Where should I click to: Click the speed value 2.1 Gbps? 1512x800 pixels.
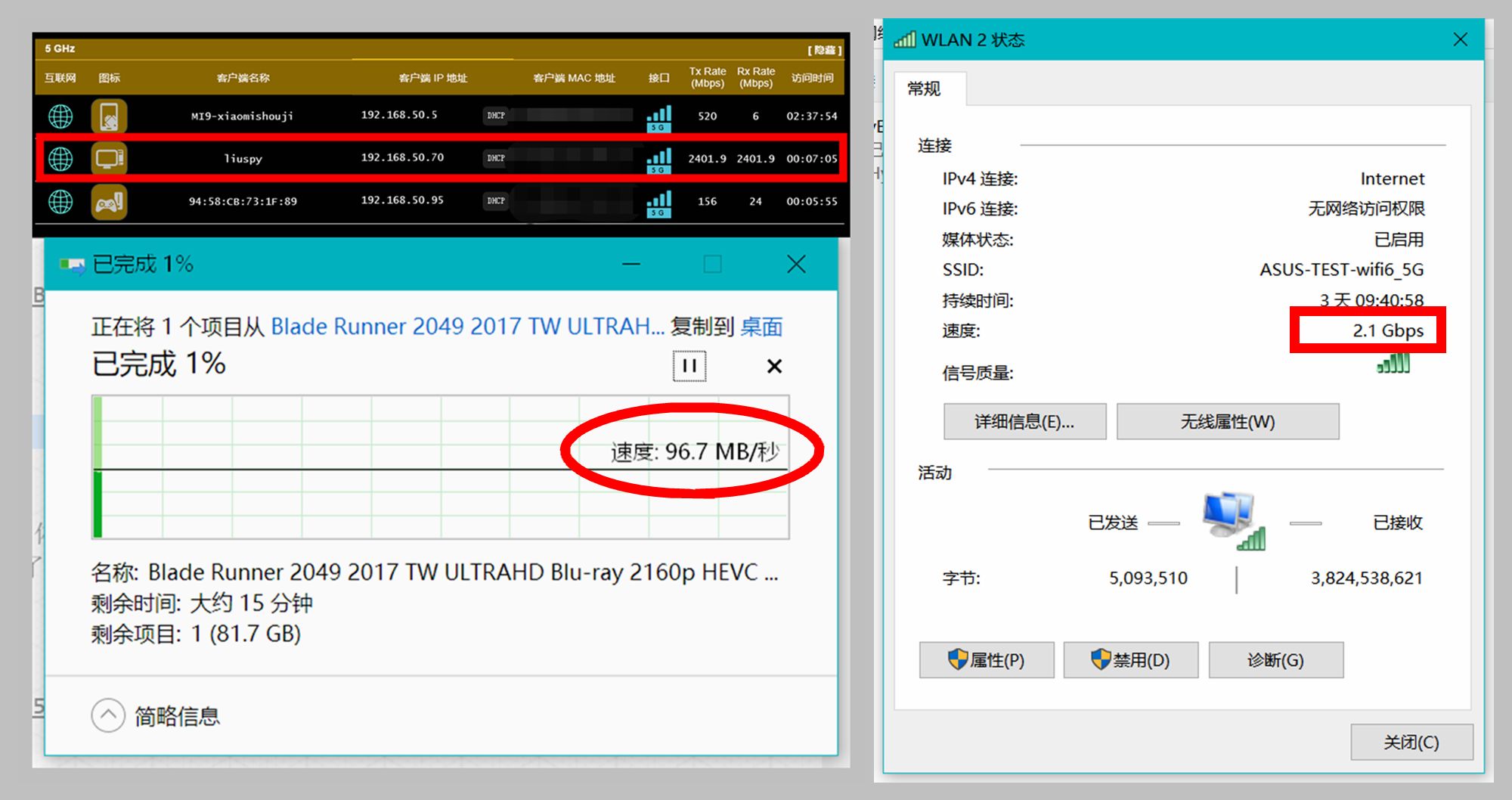pos(1388,330)
